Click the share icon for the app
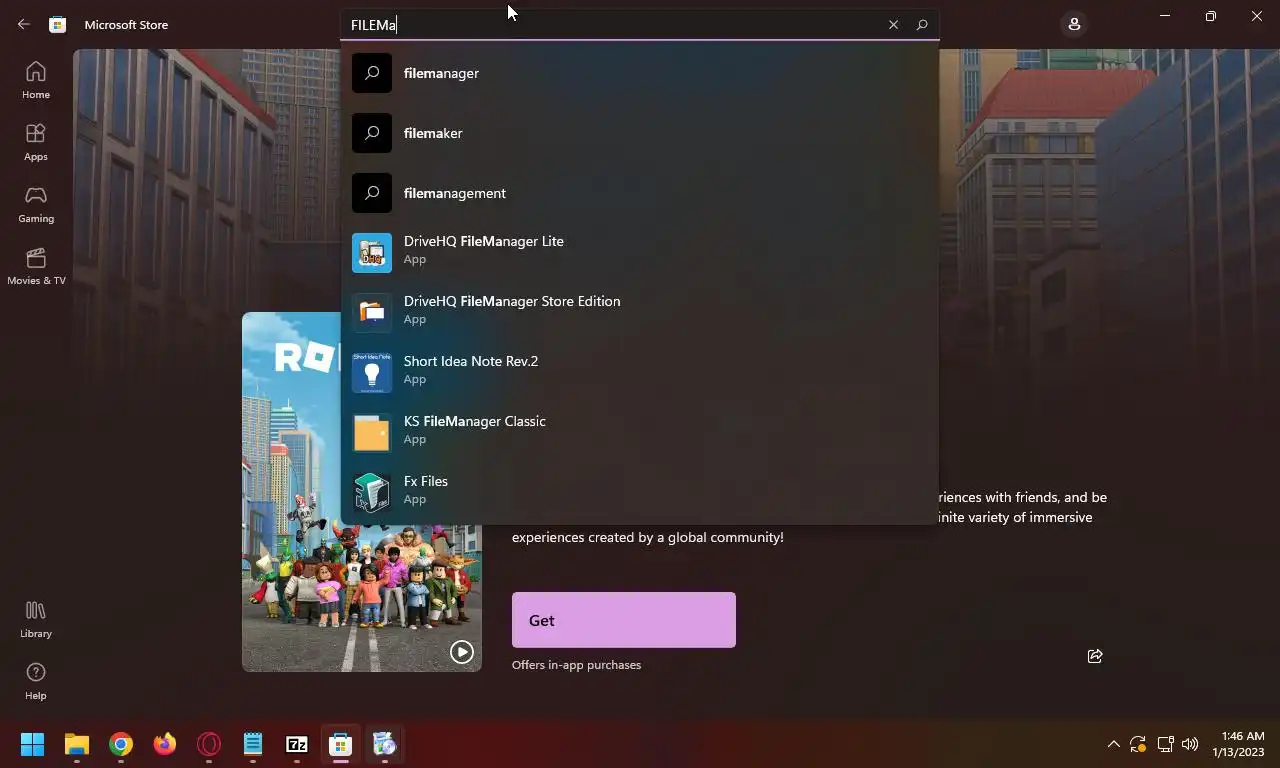 pyautogui.click(x=1095, y=656)
